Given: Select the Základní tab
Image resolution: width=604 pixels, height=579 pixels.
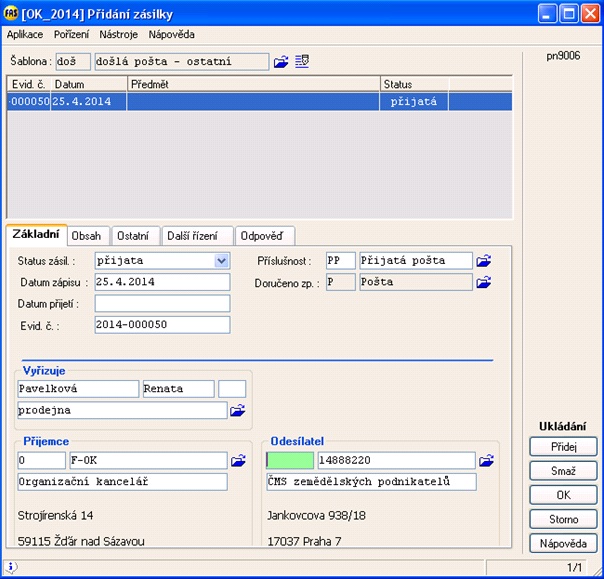Looking at the screenshot, I should (x=36, y=234).
